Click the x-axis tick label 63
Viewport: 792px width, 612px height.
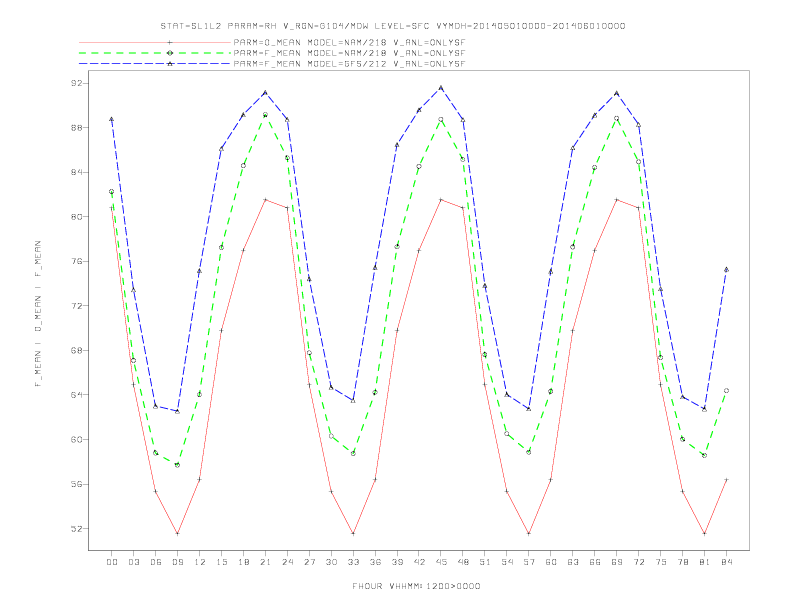[573, 562]
